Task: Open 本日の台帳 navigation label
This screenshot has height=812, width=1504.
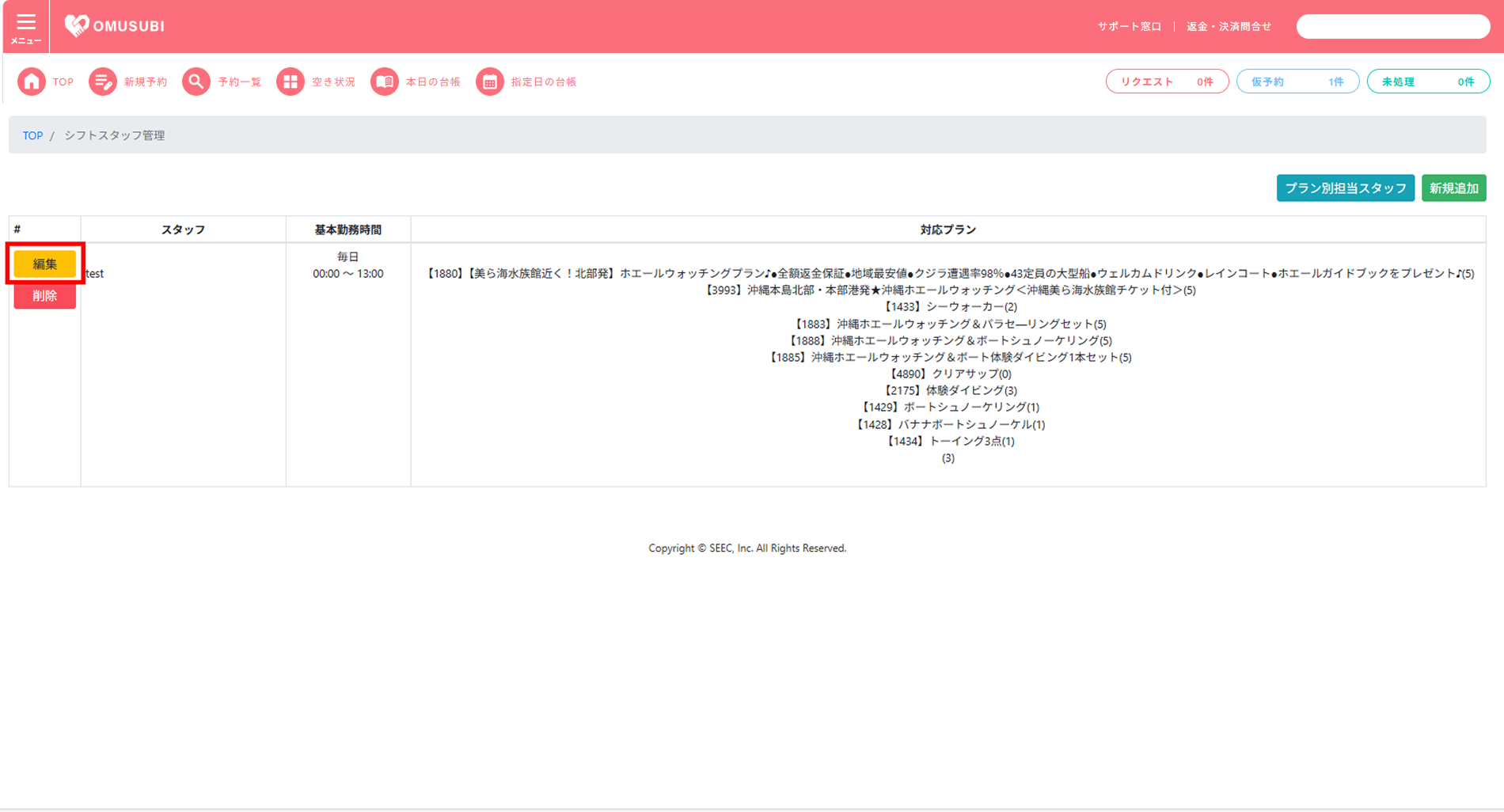Action: click(x=433, y=82)
